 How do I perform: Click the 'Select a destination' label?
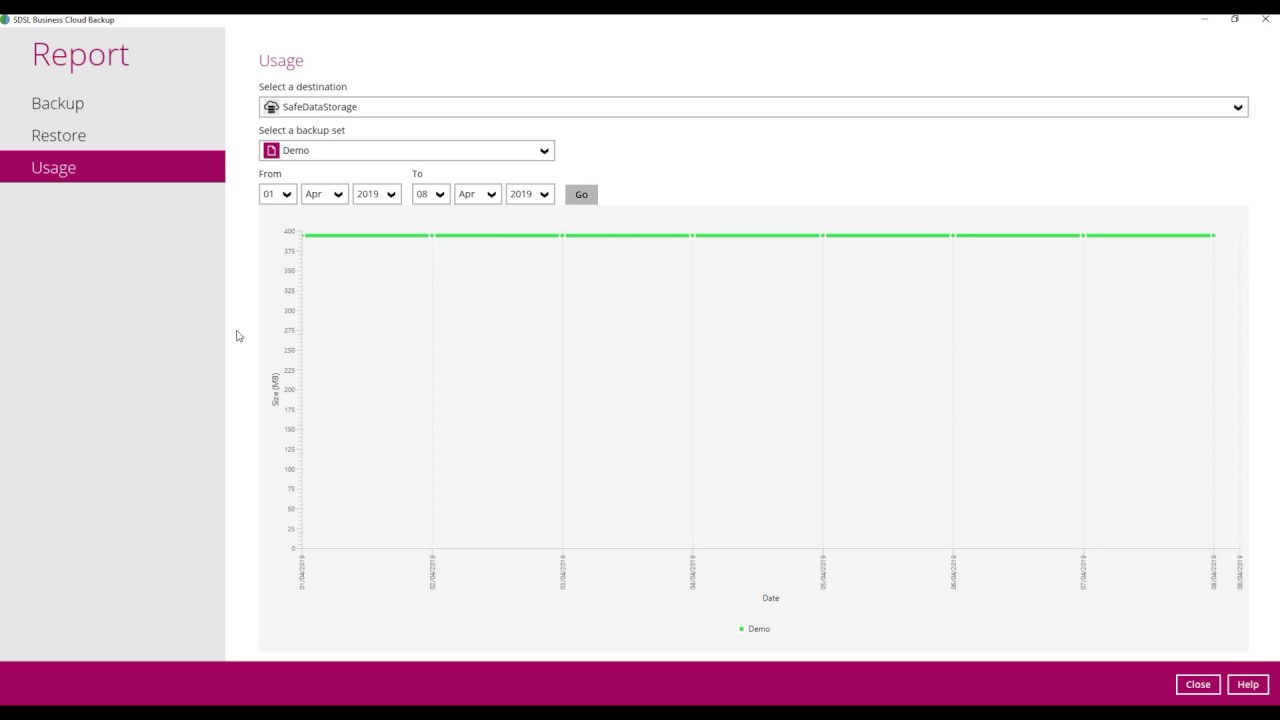[303, 87]
